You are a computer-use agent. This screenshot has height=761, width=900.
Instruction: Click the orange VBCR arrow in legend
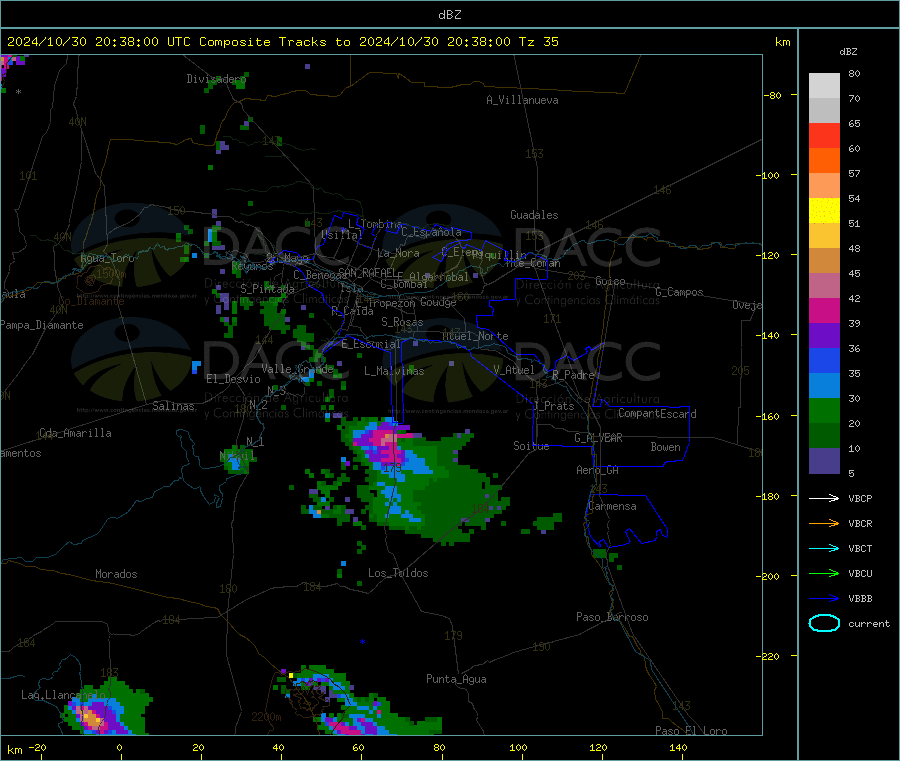pos(824,523)
